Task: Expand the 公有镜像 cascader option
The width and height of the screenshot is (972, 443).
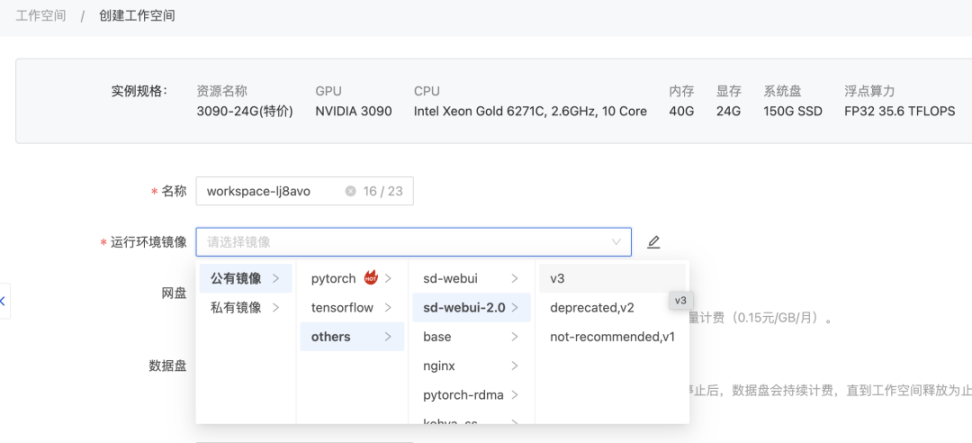Action: (245, 278)
